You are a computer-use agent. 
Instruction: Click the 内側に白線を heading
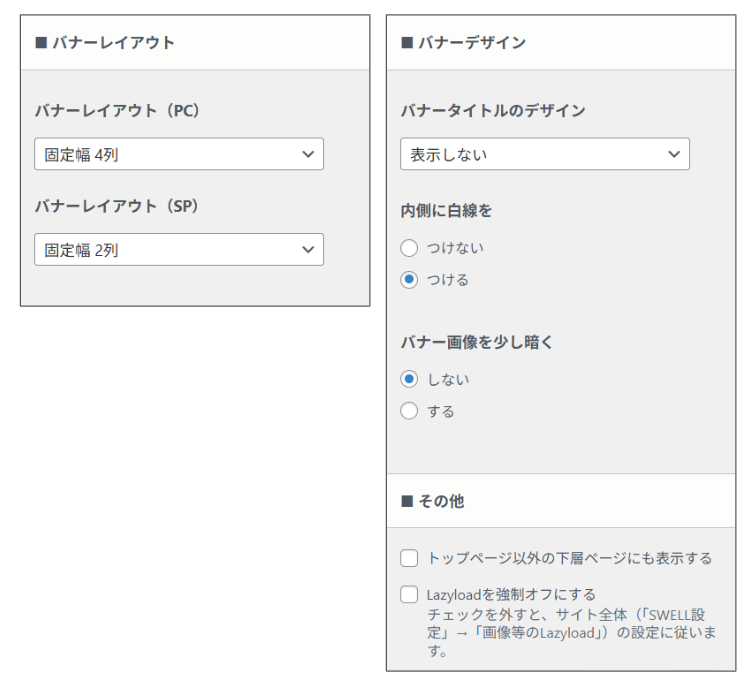(x=446, y=211)
